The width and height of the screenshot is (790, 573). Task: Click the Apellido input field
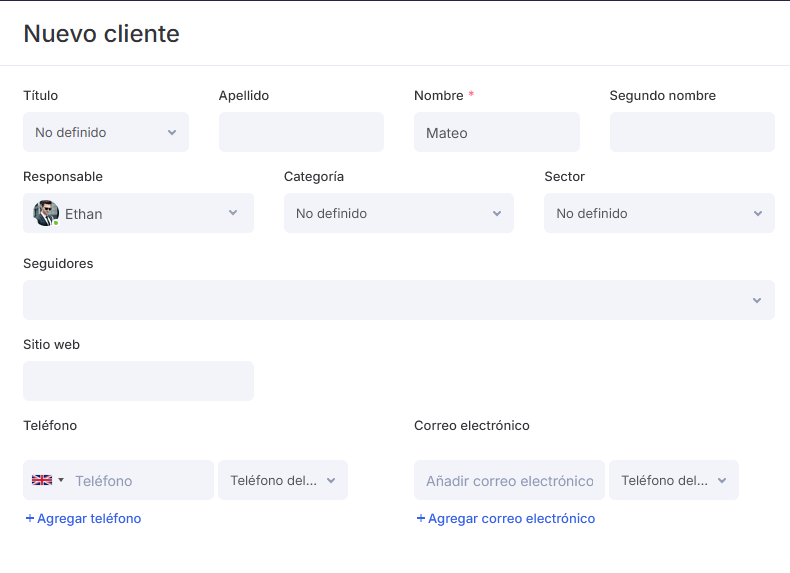tap(301, 132)
